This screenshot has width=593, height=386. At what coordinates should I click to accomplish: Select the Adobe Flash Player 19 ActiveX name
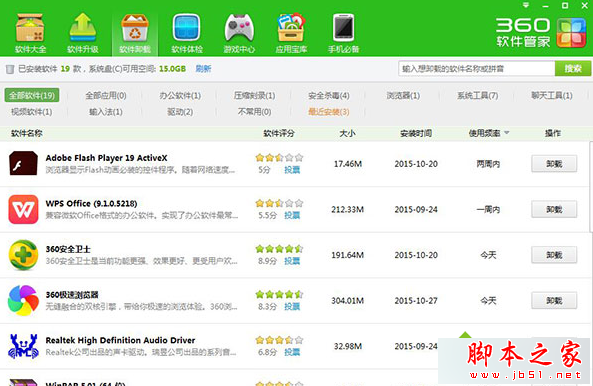tap(106, 158)
